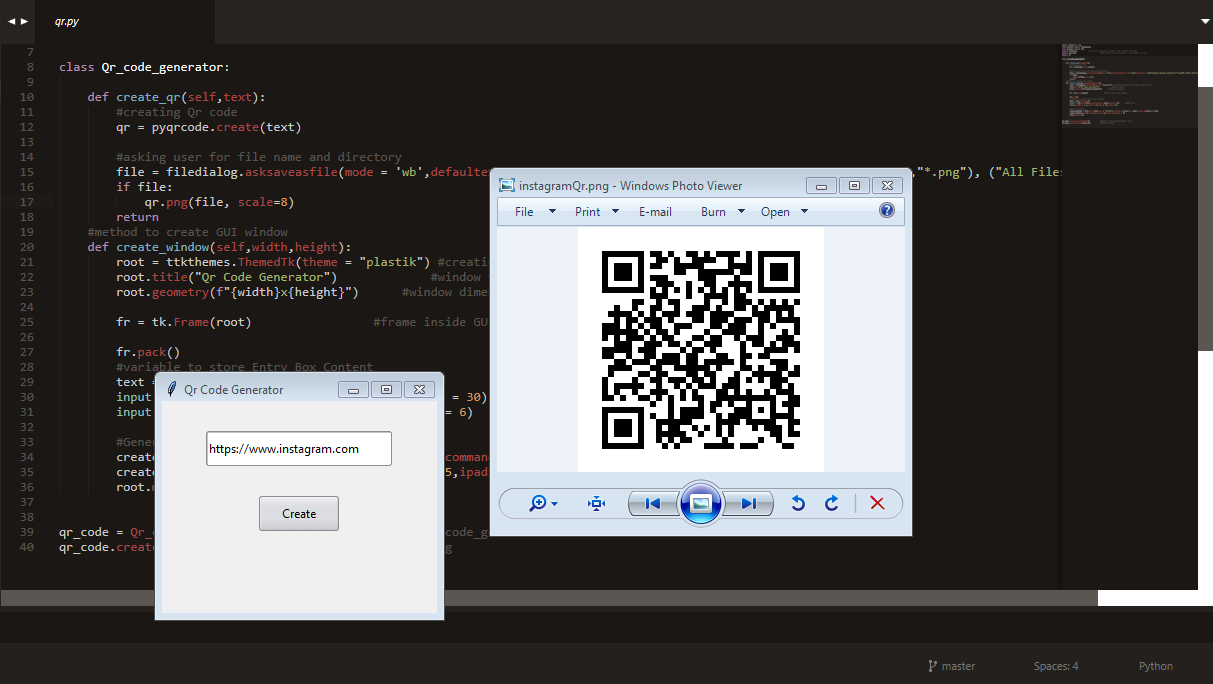Click the Create button
The image size is (1213, 684).
tap(299, 513)
